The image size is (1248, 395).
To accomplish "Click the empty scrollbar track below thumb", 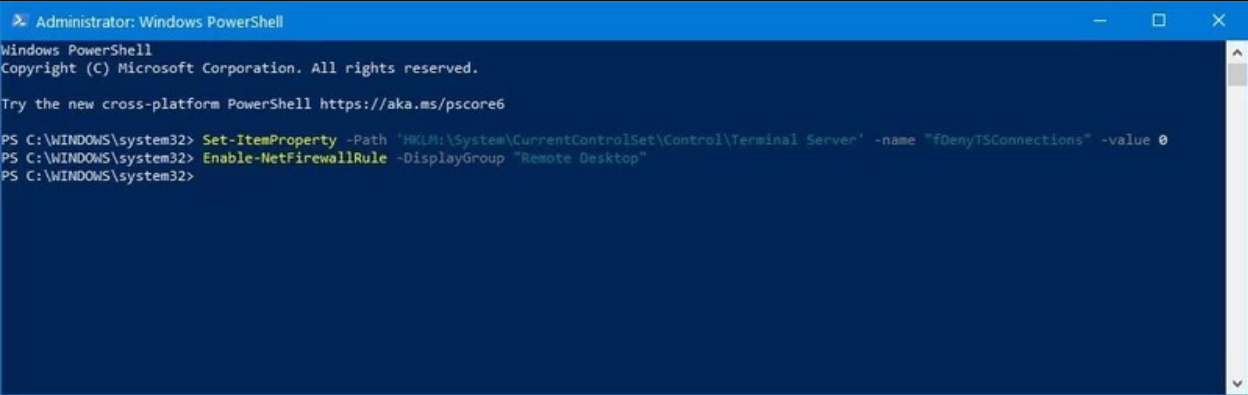I will point(1237,230).
